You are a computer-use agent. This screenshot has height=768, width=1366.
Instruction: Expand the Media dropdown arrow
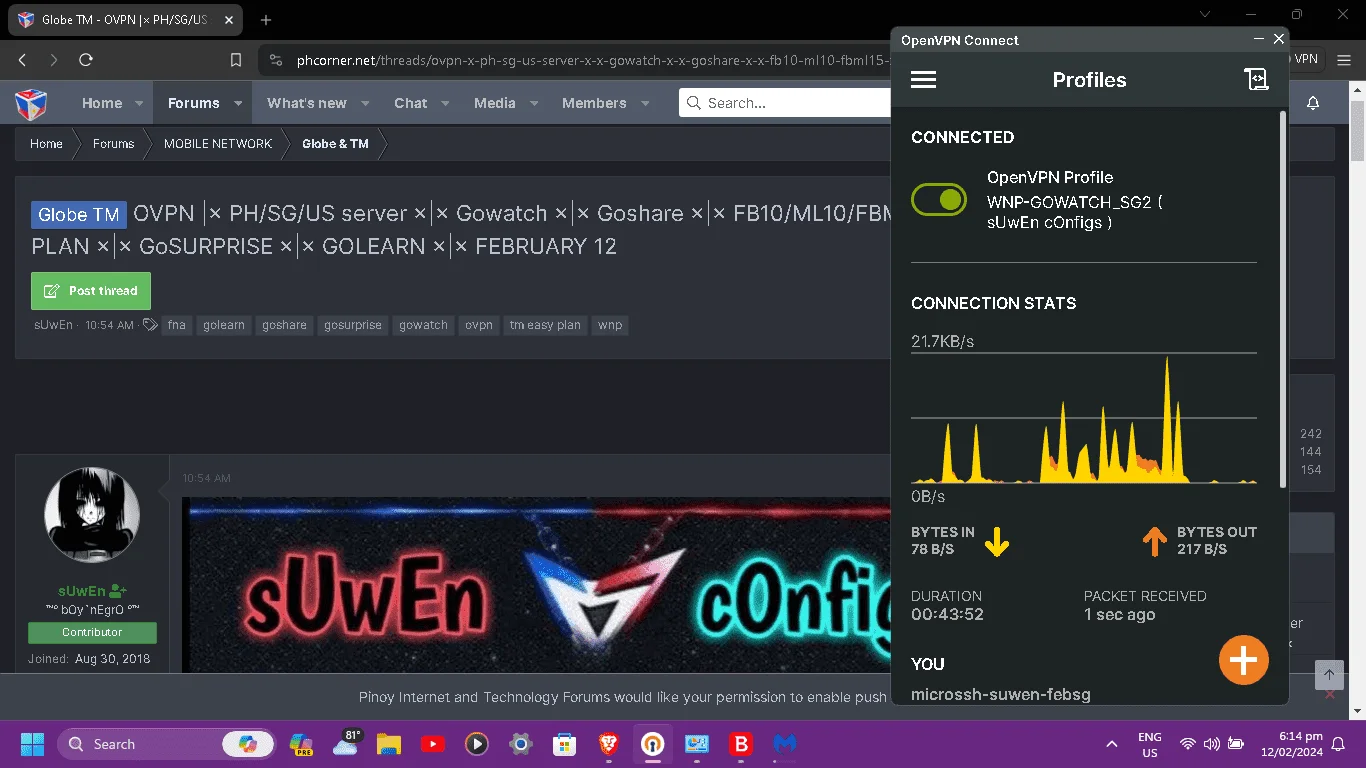534,103
